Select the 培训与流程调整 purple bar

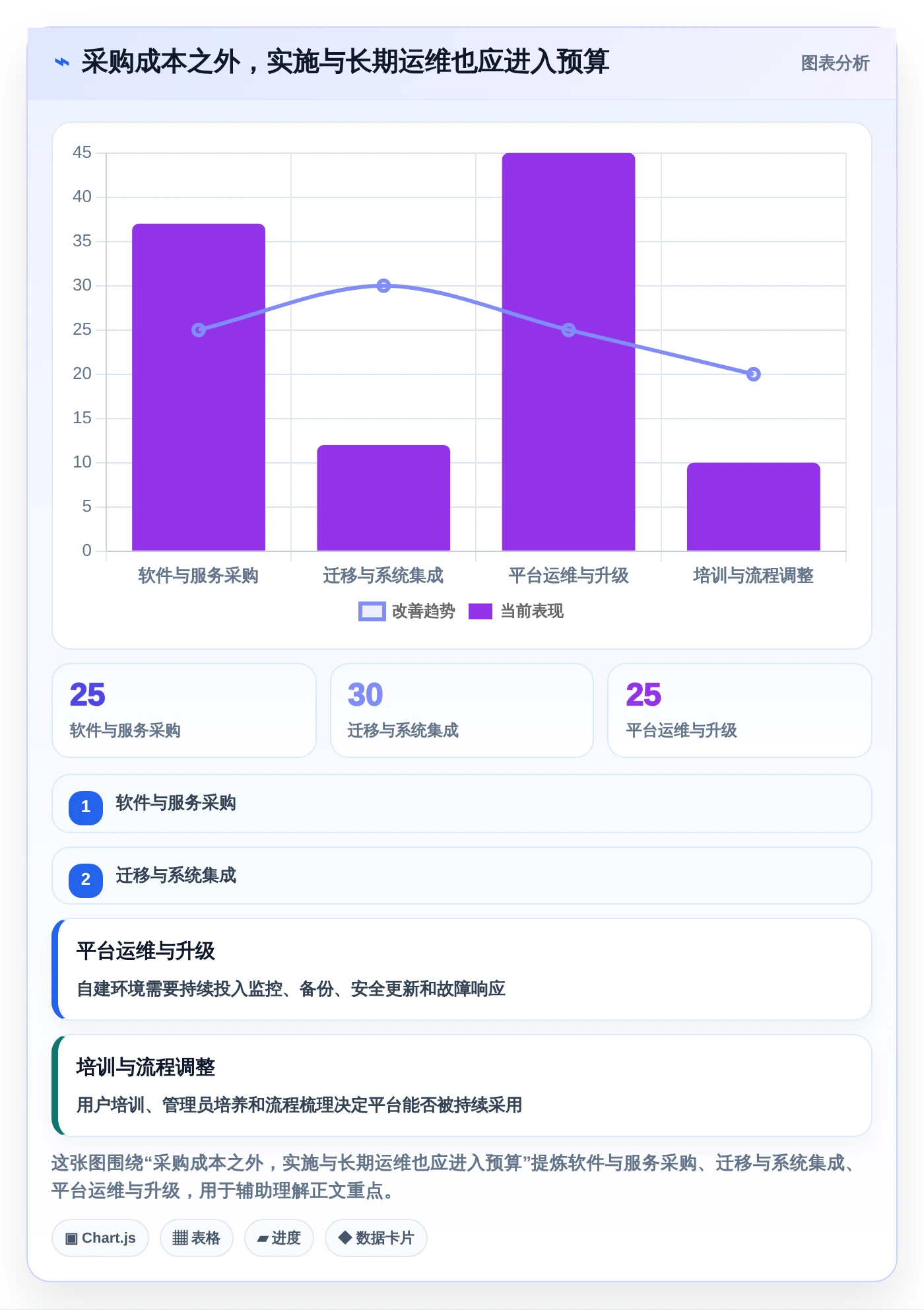(x=754, y=506)
